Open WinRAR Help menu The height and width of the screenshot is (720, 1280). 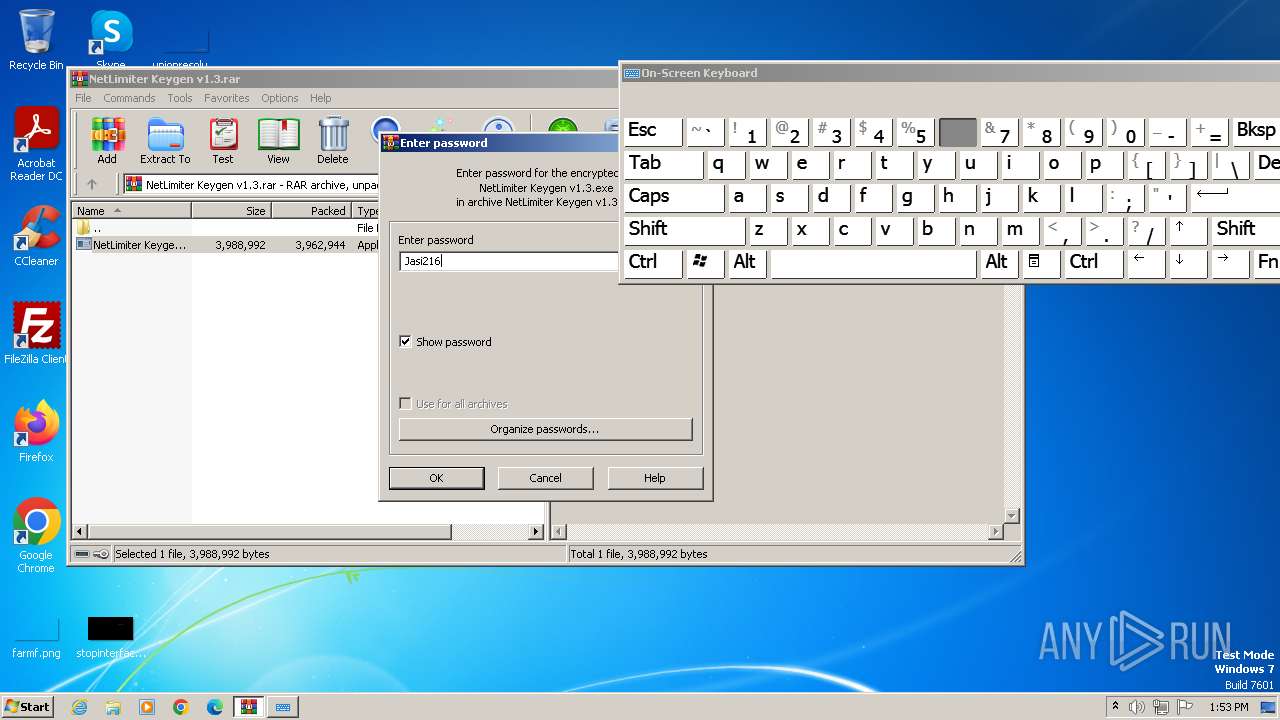pos(320,98)
